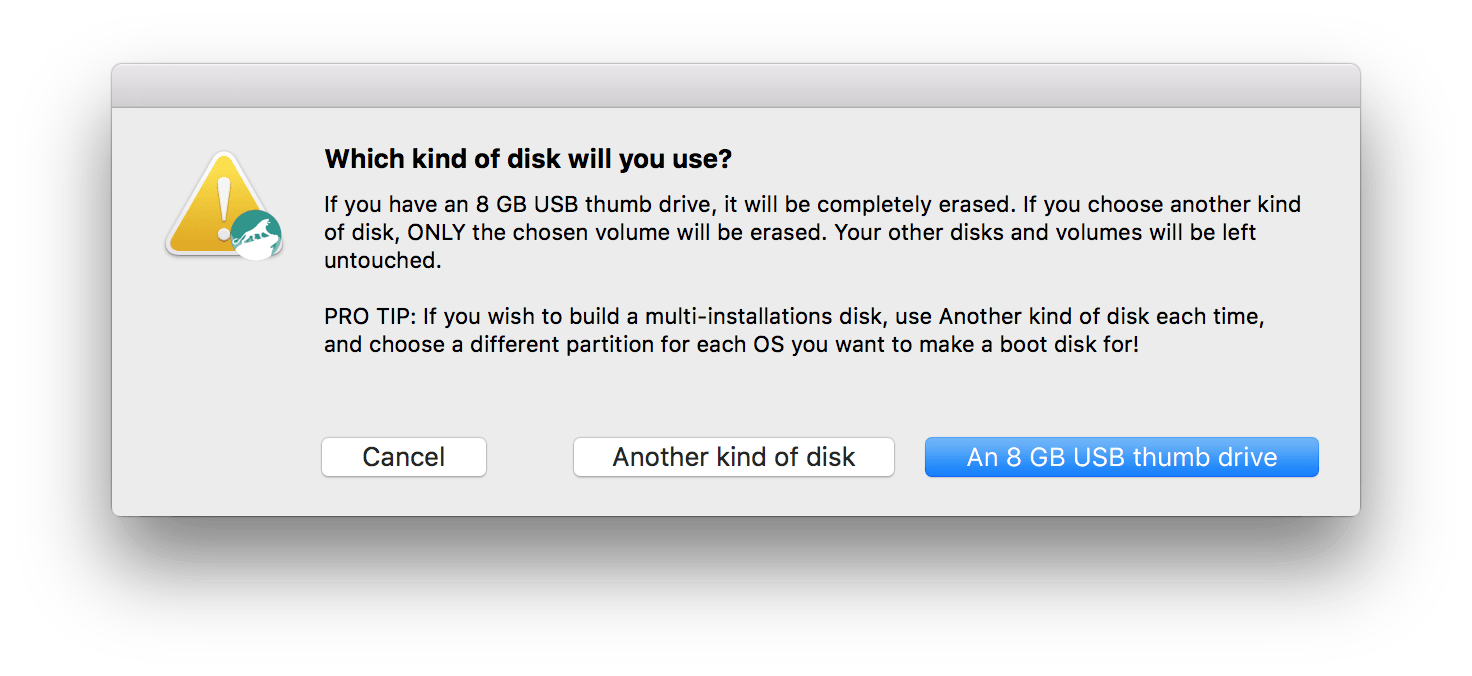Click the heading "Which kind of disk will you use?"

(528, 159)
